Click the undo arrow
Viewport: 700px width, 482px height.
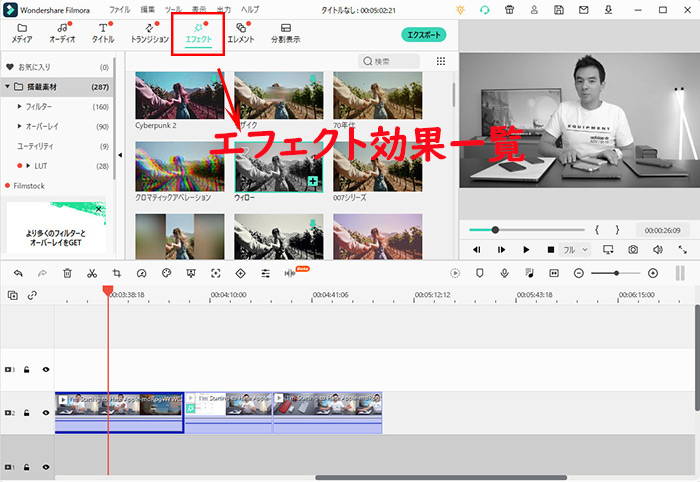18,273
